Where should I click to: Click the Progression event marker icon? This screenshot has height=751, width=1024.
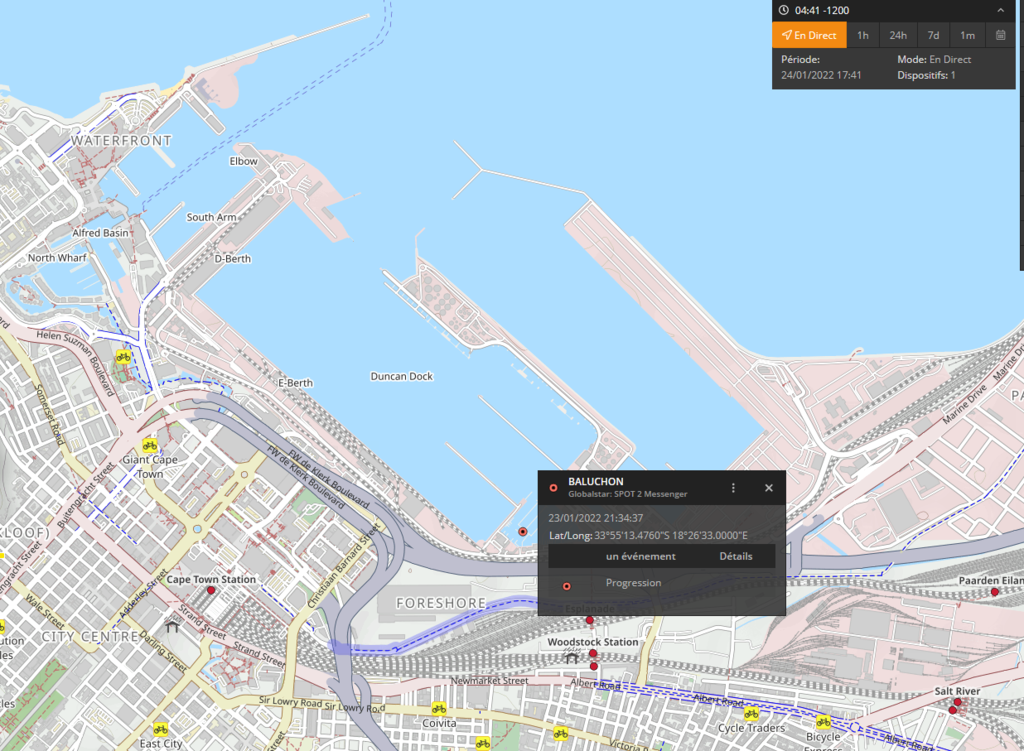click(567, 586)
